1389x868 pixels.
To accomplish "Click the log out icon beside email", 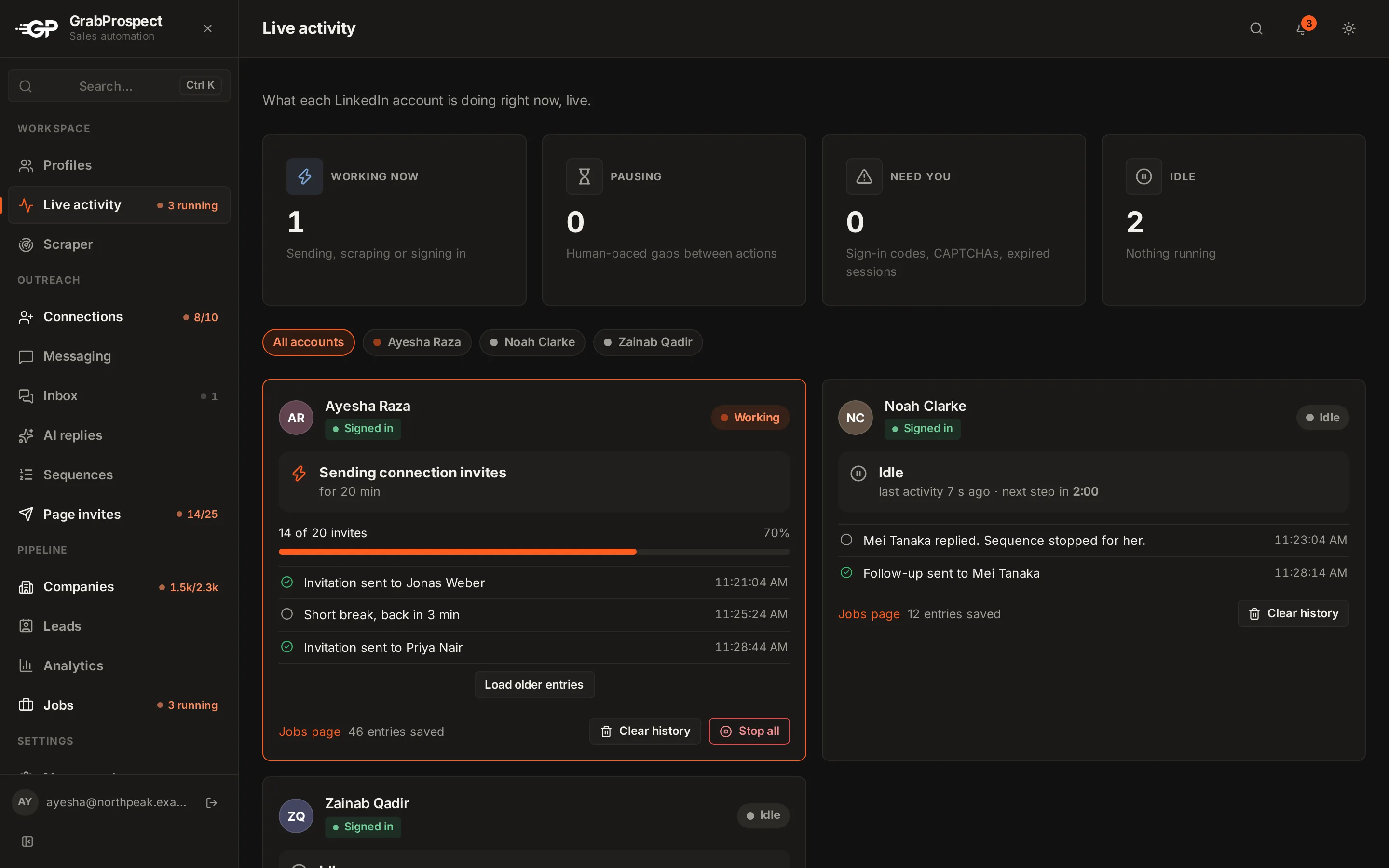I will 211,802.
